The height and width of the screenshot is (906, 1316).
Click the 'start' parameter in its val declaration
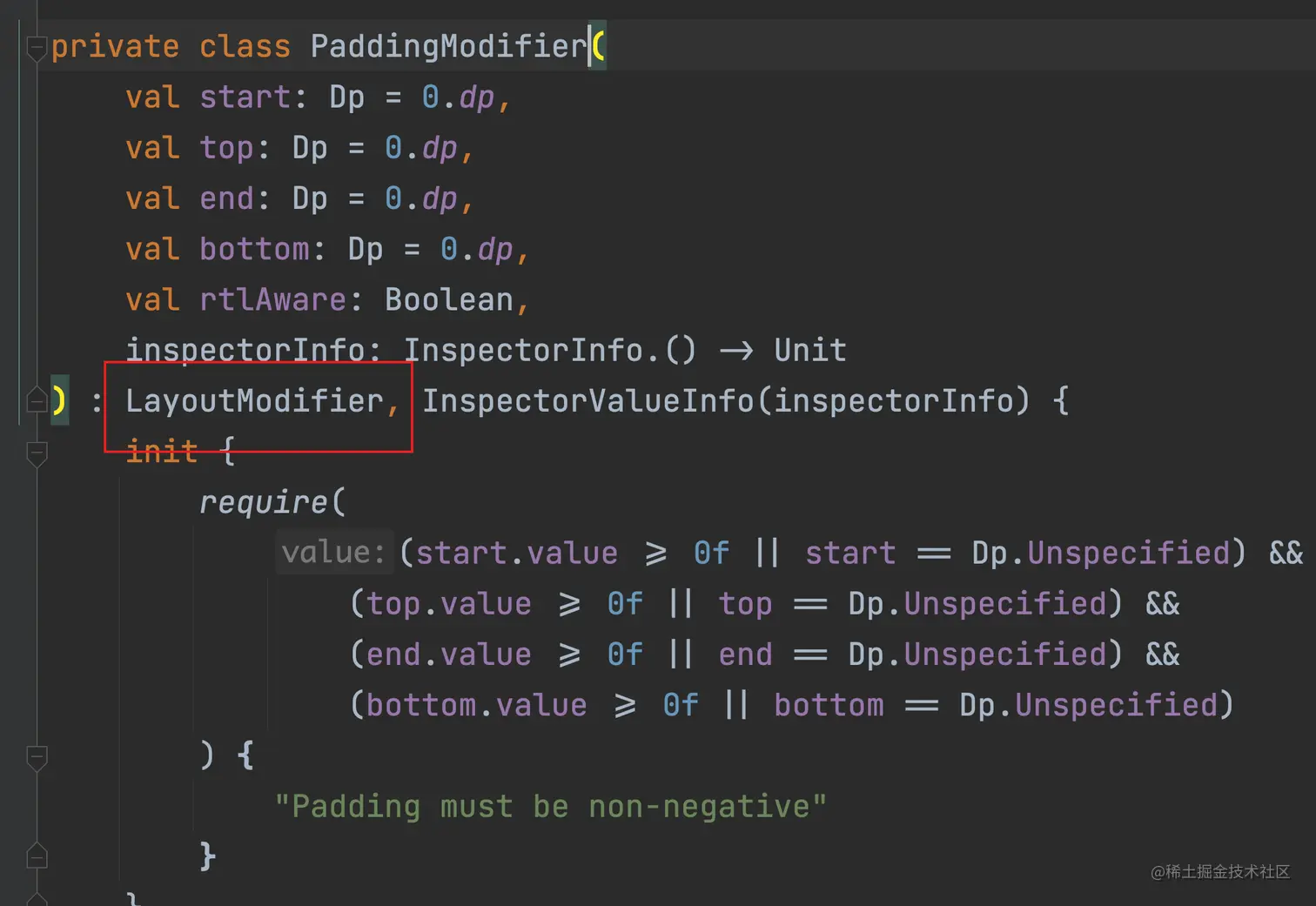point(245,97)
